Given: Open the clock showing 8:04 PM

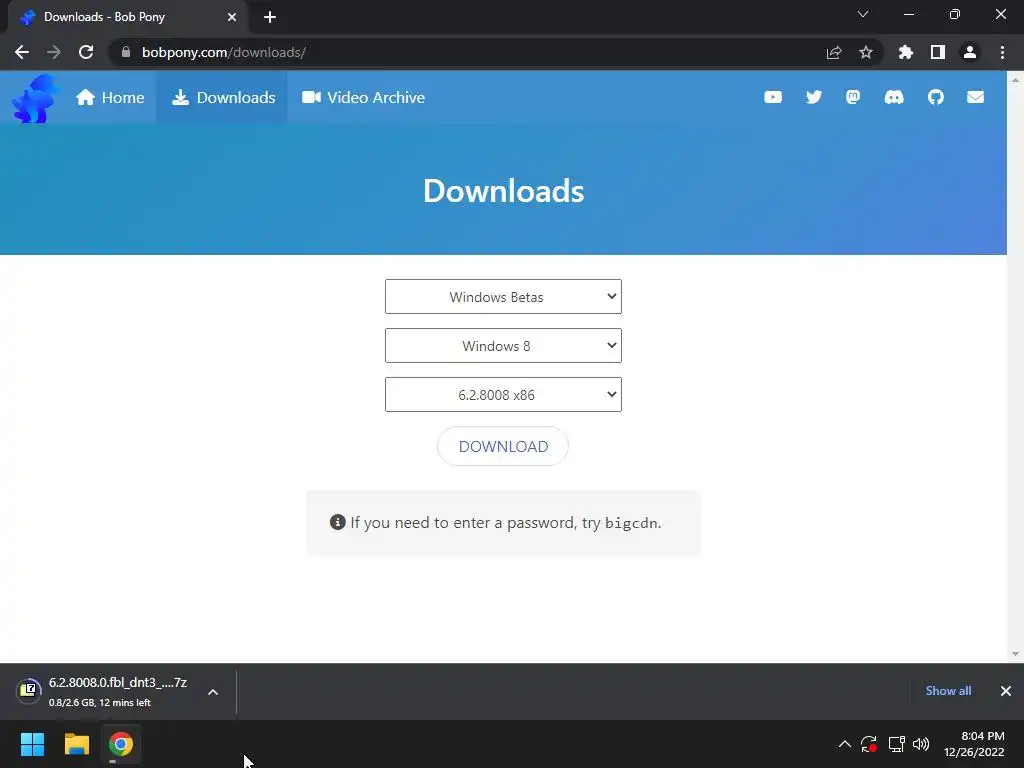Looking at the screenshot, I should (x=974, y=744).
